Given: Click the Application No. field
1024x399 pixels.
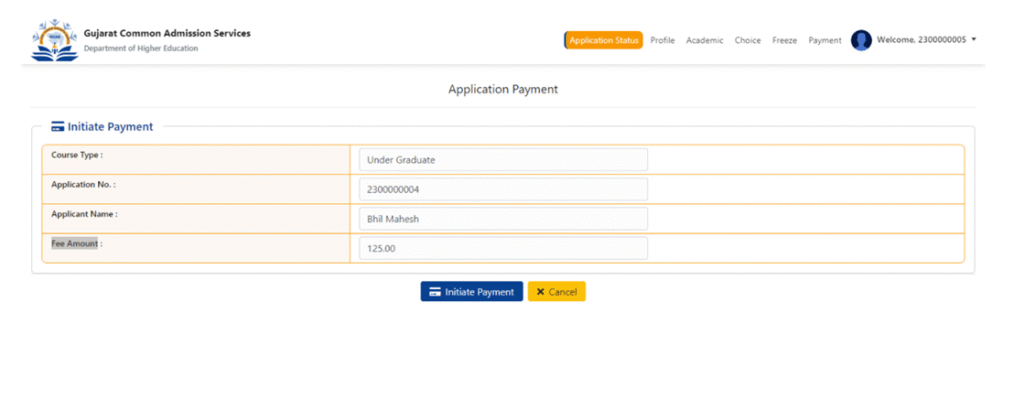Looking at the screenshot, I should (504, 189).
